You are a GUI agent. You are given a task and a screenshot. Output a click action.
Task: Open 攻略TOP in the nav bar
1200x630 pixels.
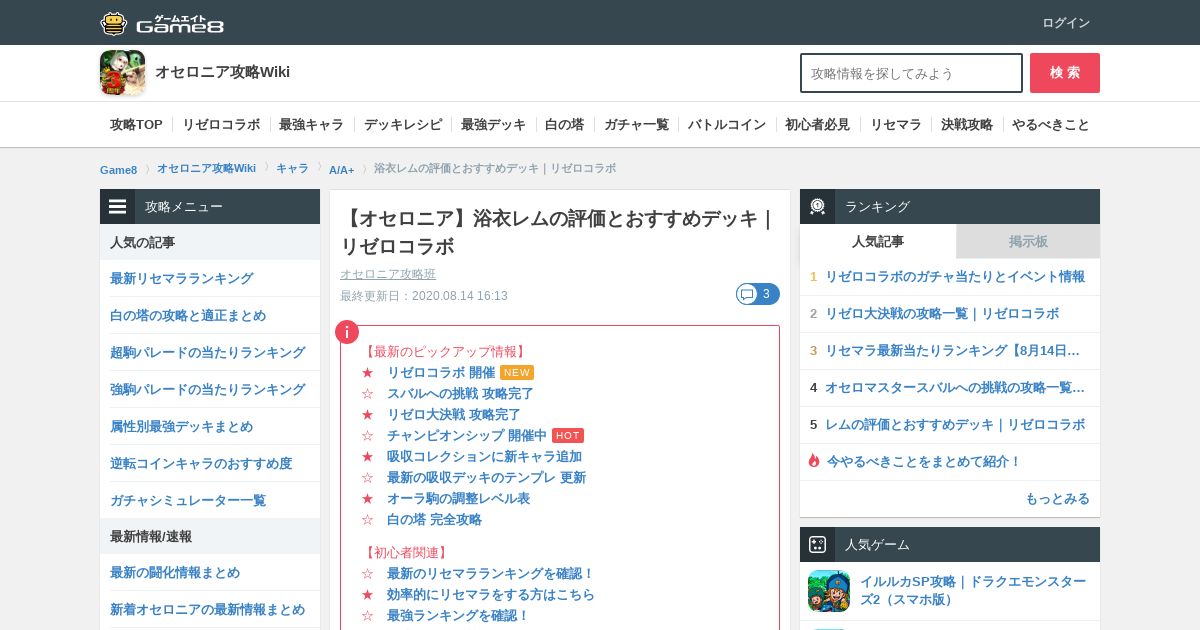click(136, 125)
